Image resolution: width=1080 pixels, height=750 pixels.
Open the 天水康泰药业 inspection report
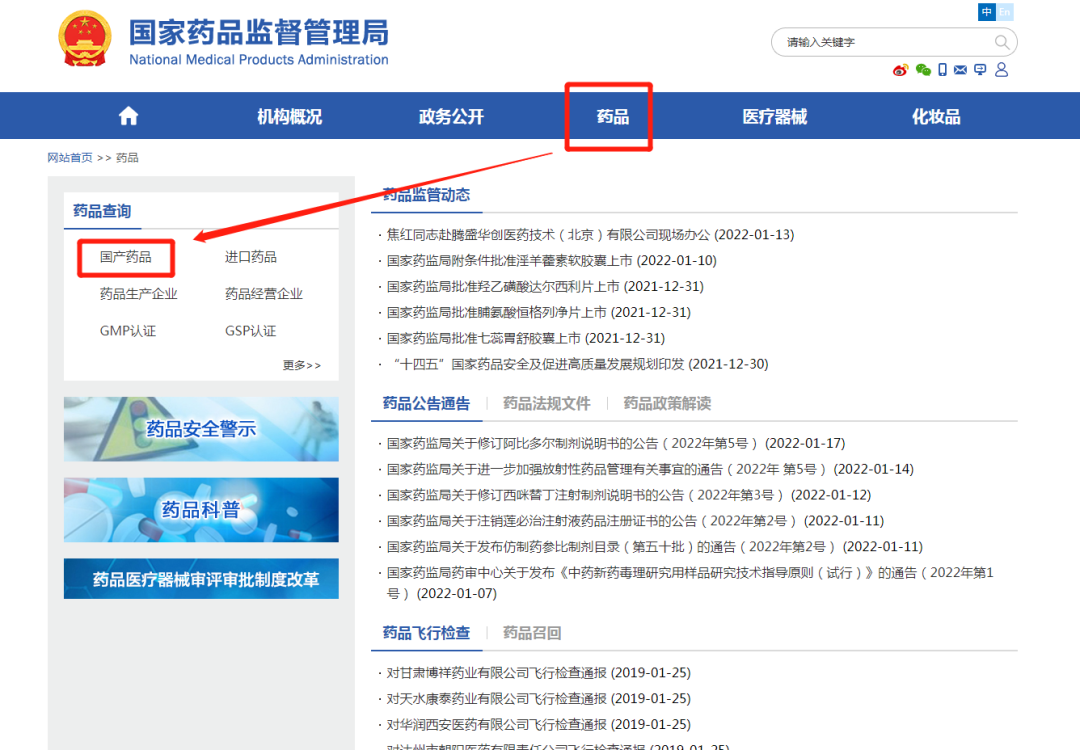click(x=539, y=698)
